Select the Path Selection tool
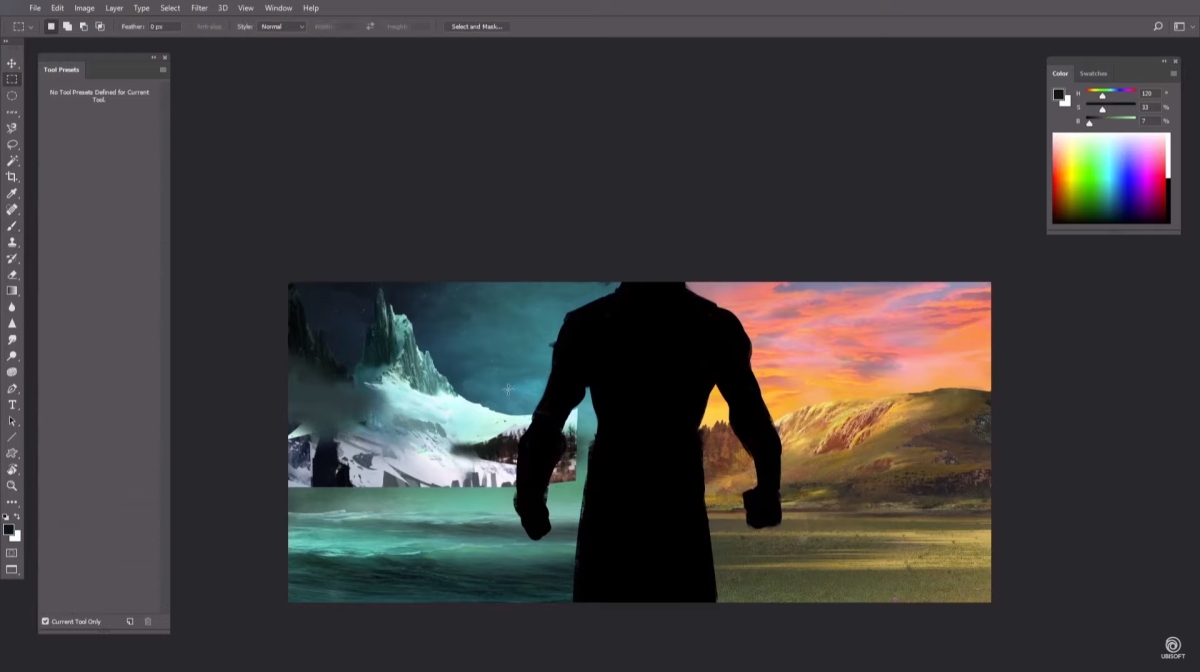This screenshot has width=1200, height=672. pos(12,421)
